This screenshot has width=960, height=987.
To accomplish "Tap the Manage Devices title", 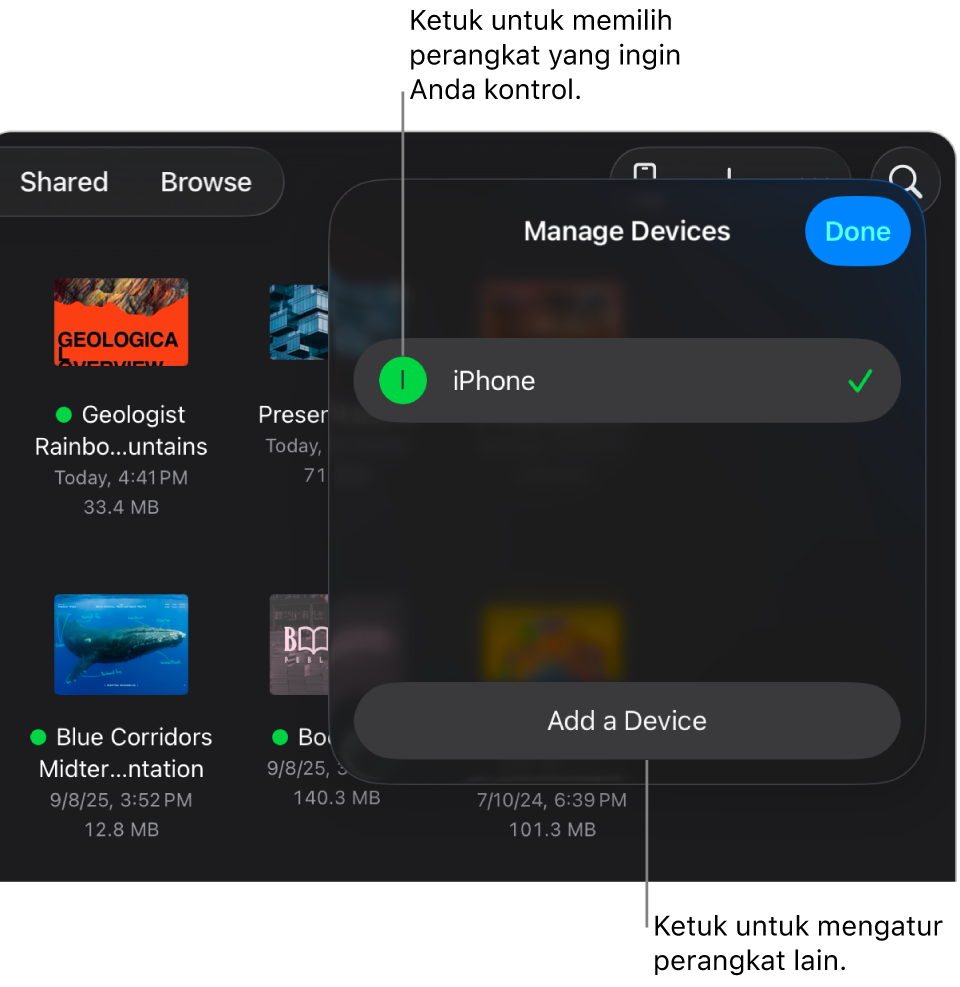I will (x=627, y=231).
